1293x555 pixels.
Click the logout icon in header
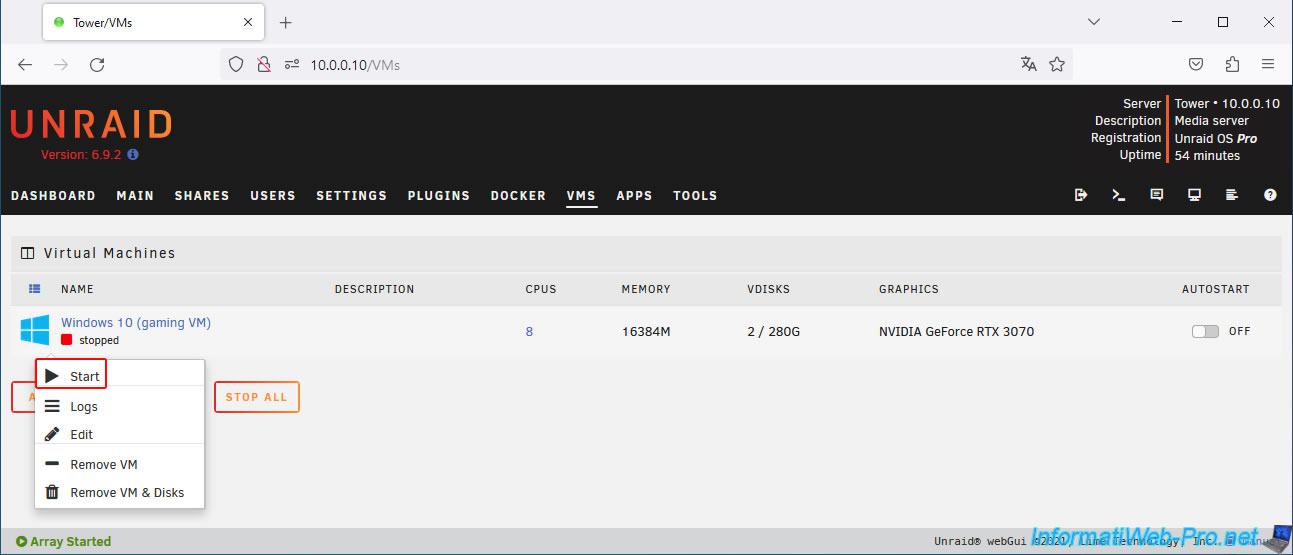coord(1081,195)
